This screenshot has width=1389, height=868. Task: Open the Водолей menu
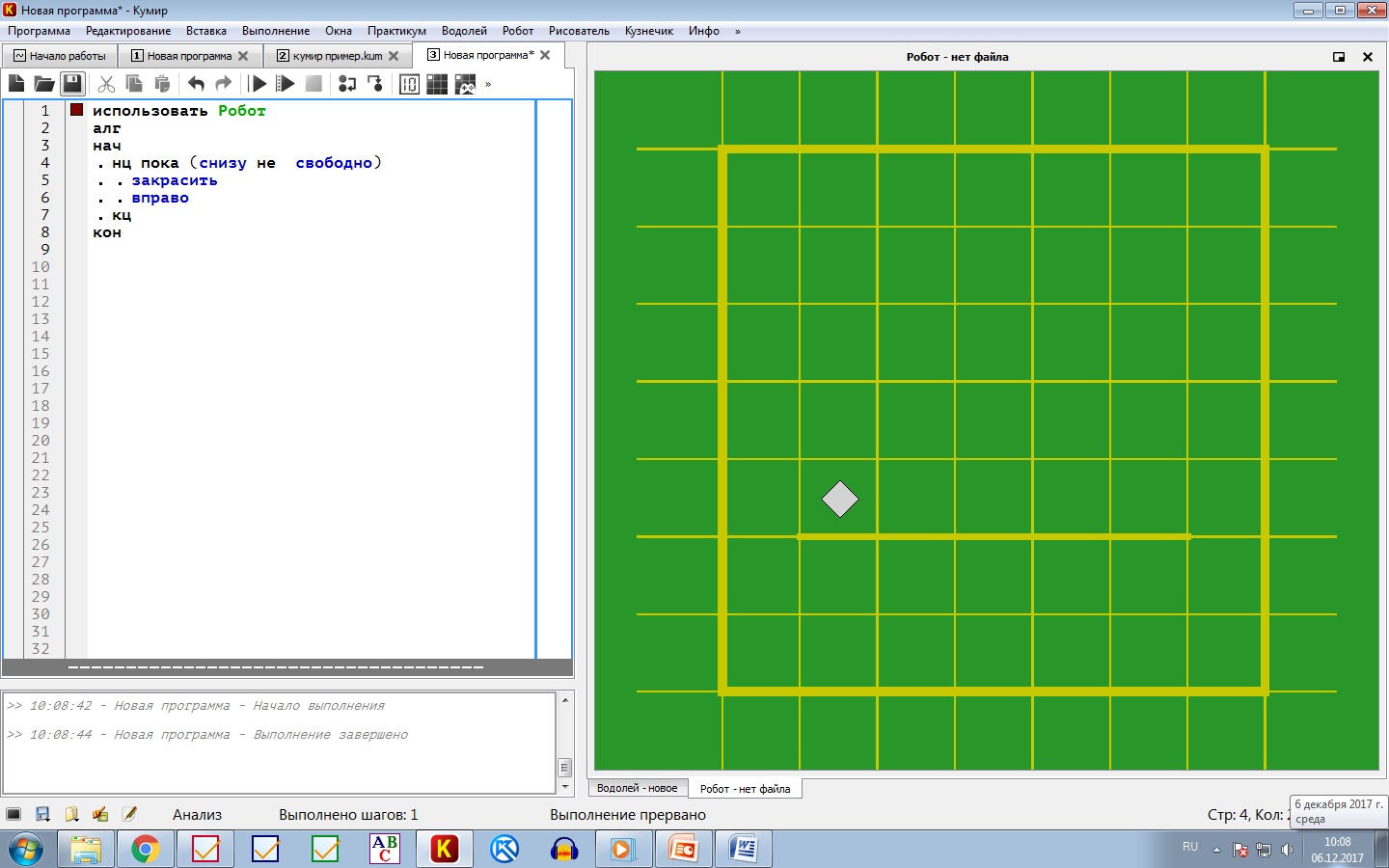tap(464, 31)
